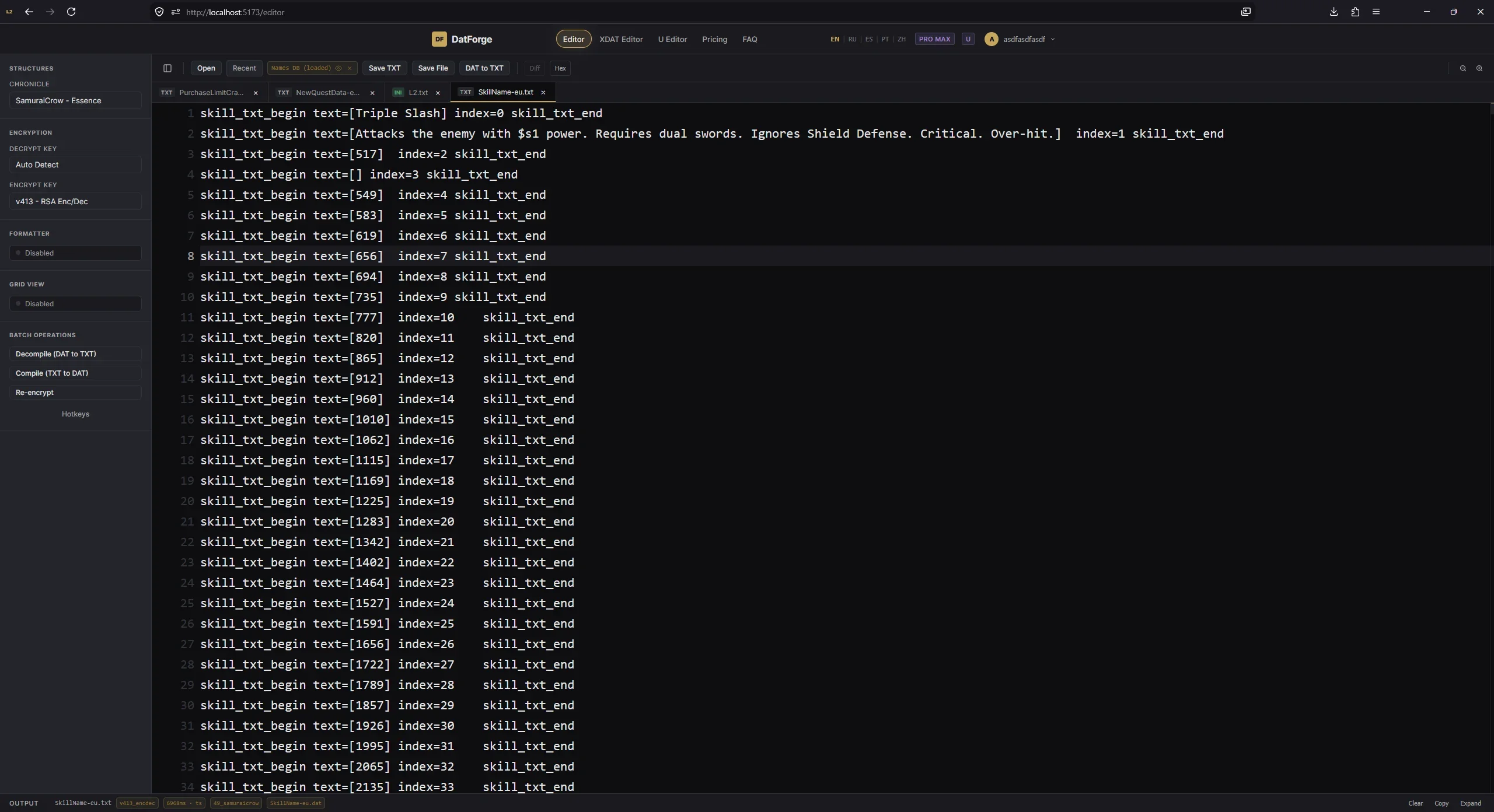Close the PurchaseLimitCra... tab

(256, 93)
